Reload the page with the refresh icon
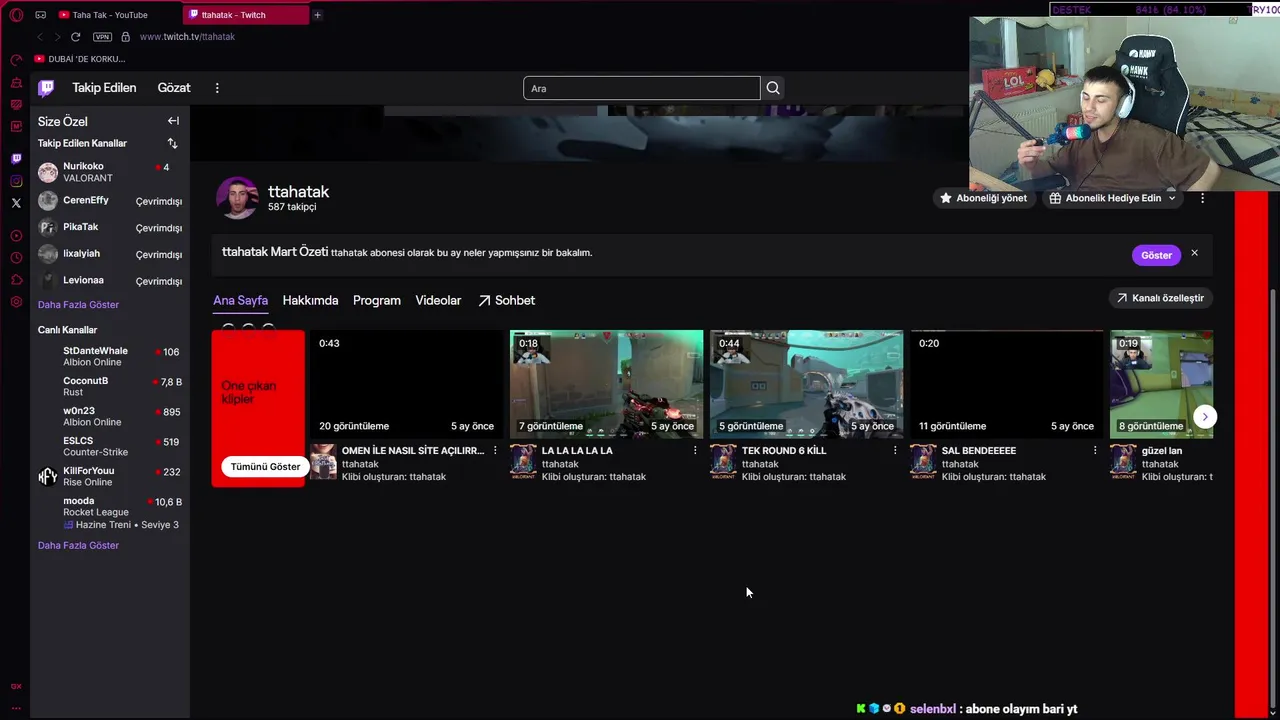 click(x=75, y=37)
